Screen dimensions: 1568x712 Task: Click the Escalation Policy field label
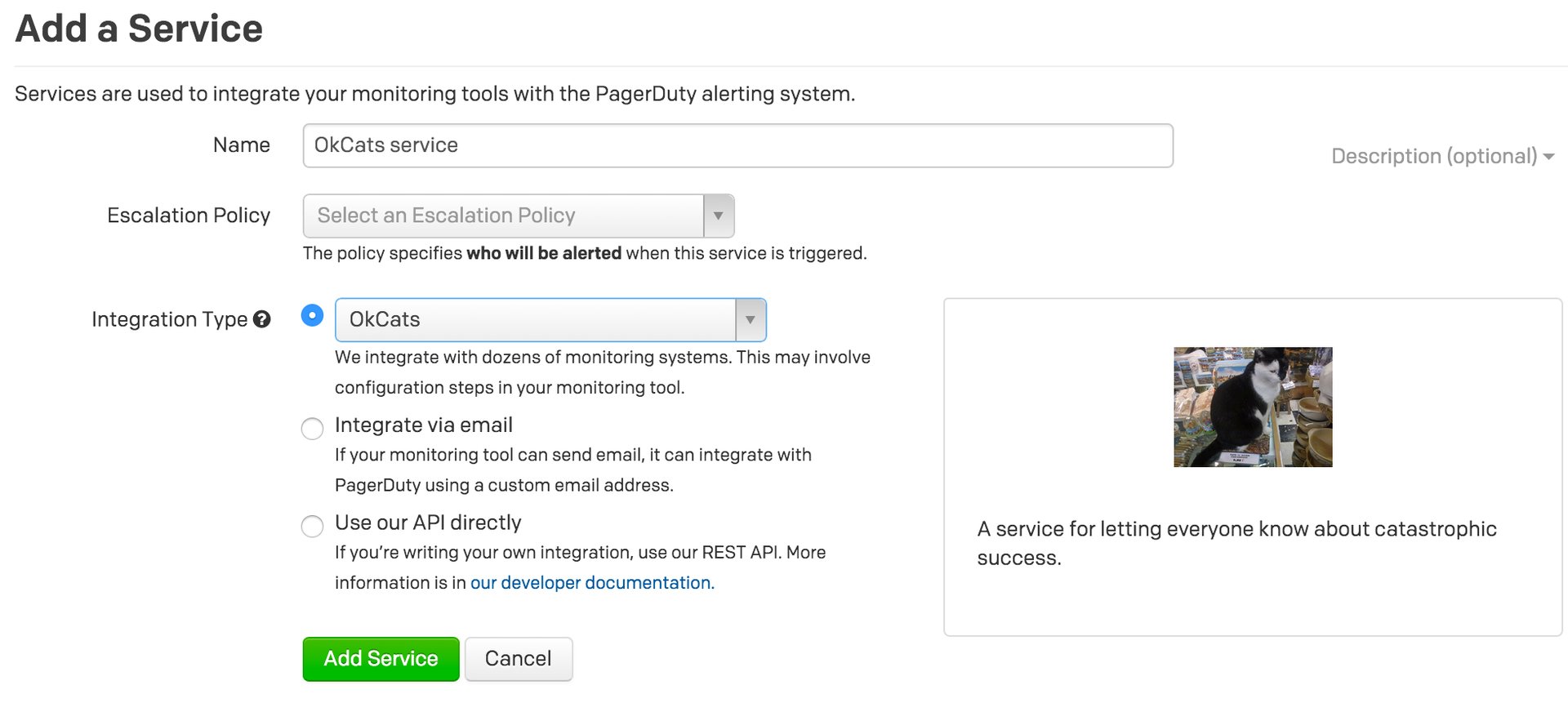pyautogui.click(x=188, y=216)
